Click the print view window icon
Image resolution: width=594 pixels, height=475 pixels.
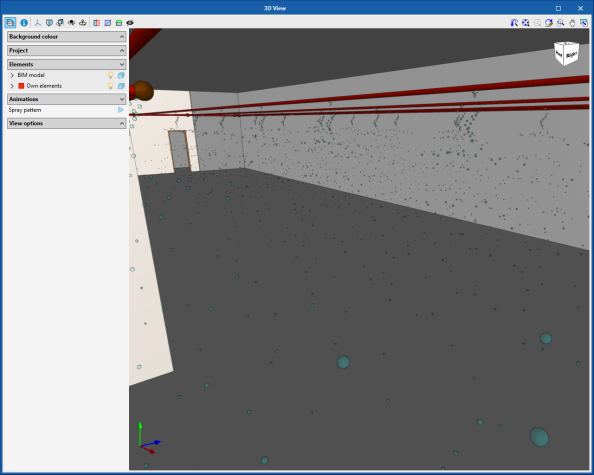point(584,23)
